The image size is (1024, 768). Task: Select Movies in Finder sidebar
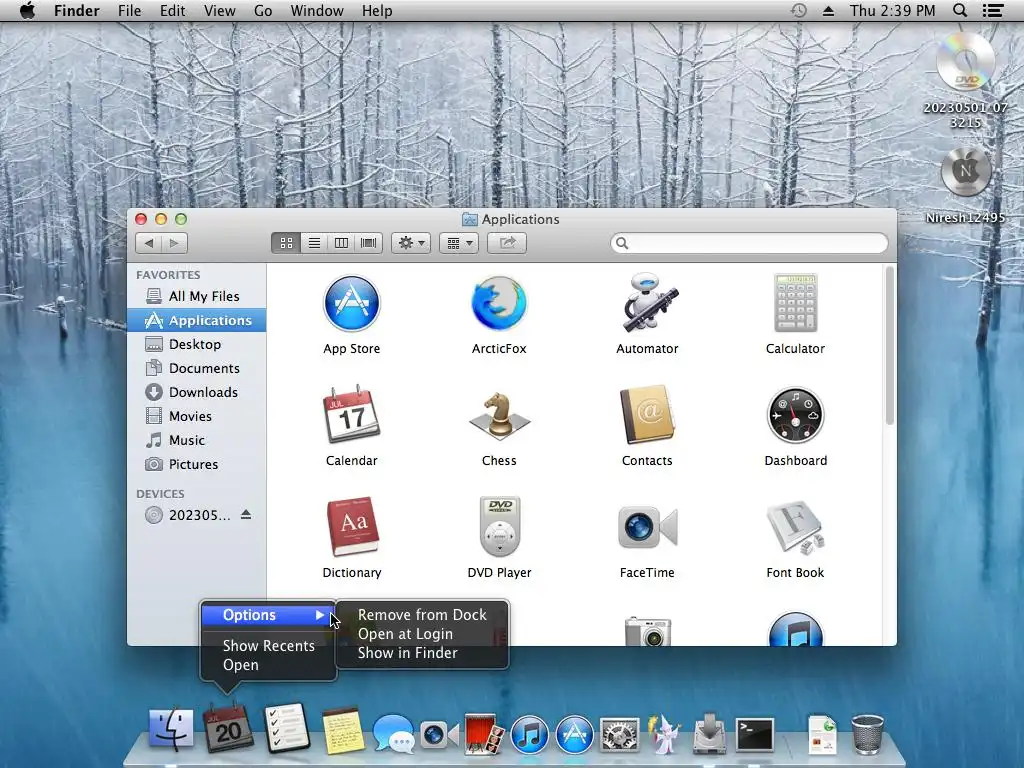click(x=197, y=416)
